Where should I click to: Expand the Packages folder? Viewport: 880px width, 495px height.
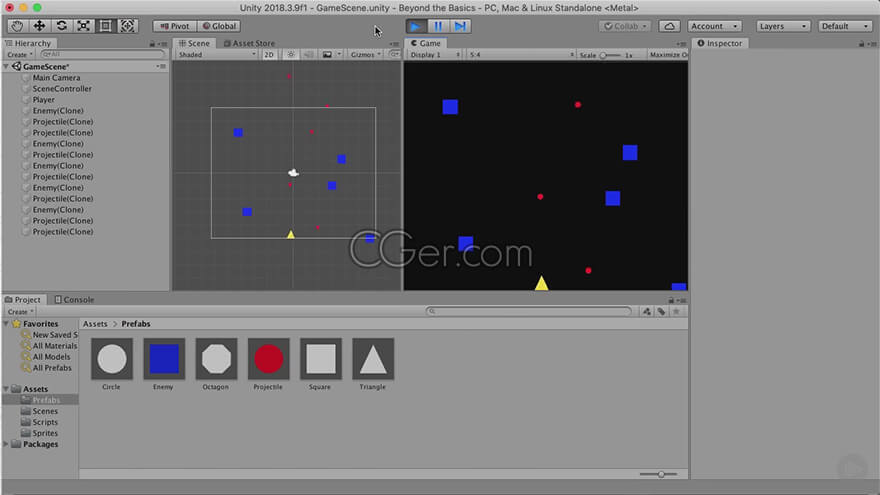click(x=6, y=444)
